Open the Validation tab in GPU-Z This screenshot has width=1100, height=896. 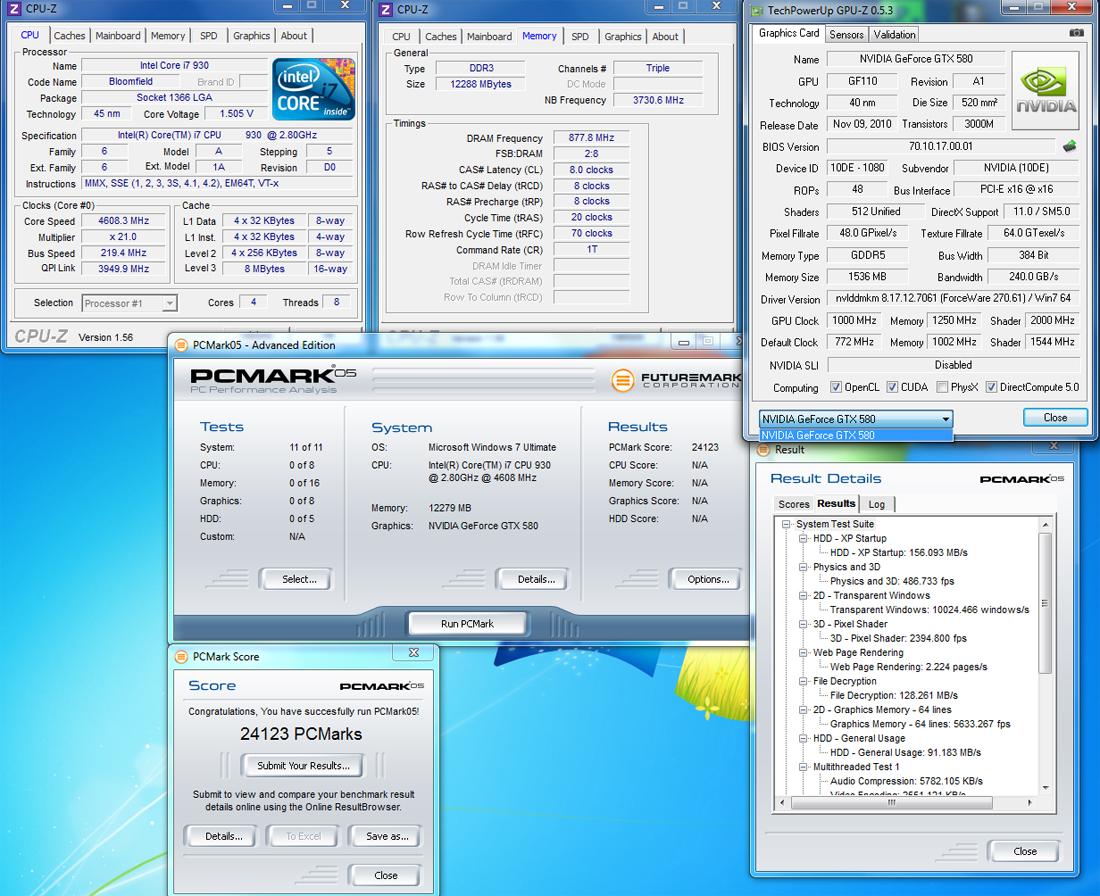click(894, 34)
